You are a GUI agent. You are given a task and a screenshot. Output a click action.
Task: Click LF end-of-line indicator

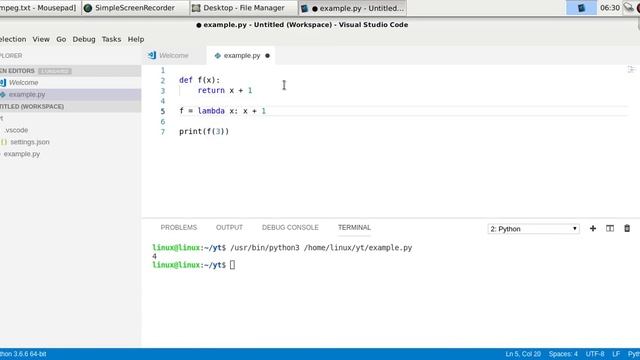(616, 354)
